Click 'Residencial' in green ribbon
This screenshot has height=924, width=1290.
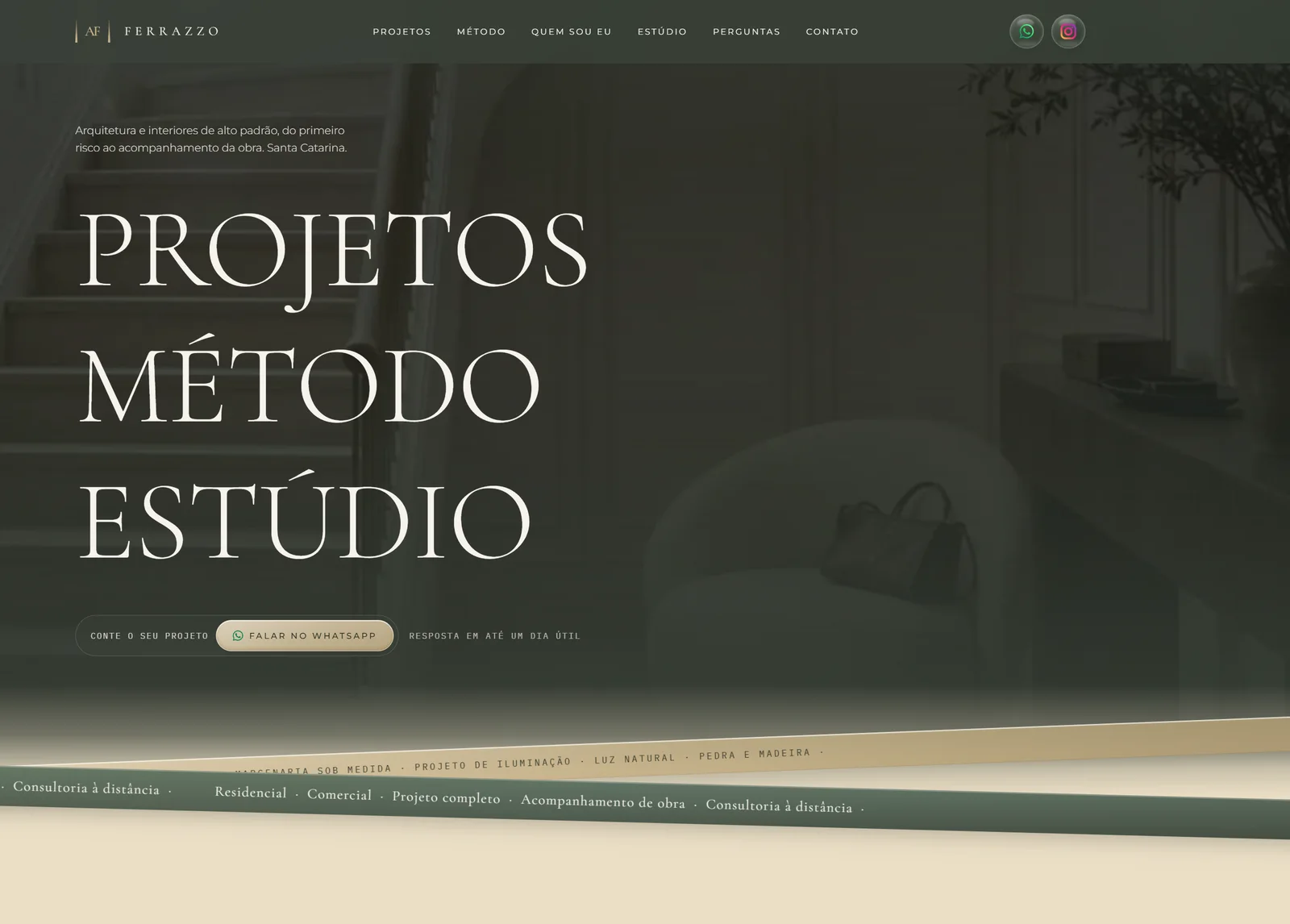click(251, 793)
